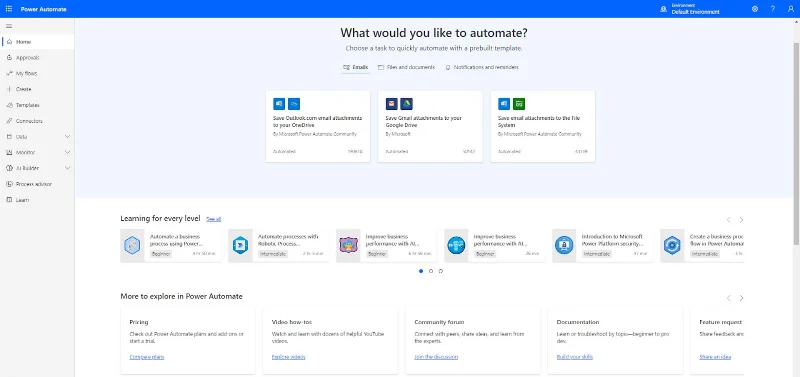Select the Files and documents tab
Screen dimensions: 800x377
[407, 67]
